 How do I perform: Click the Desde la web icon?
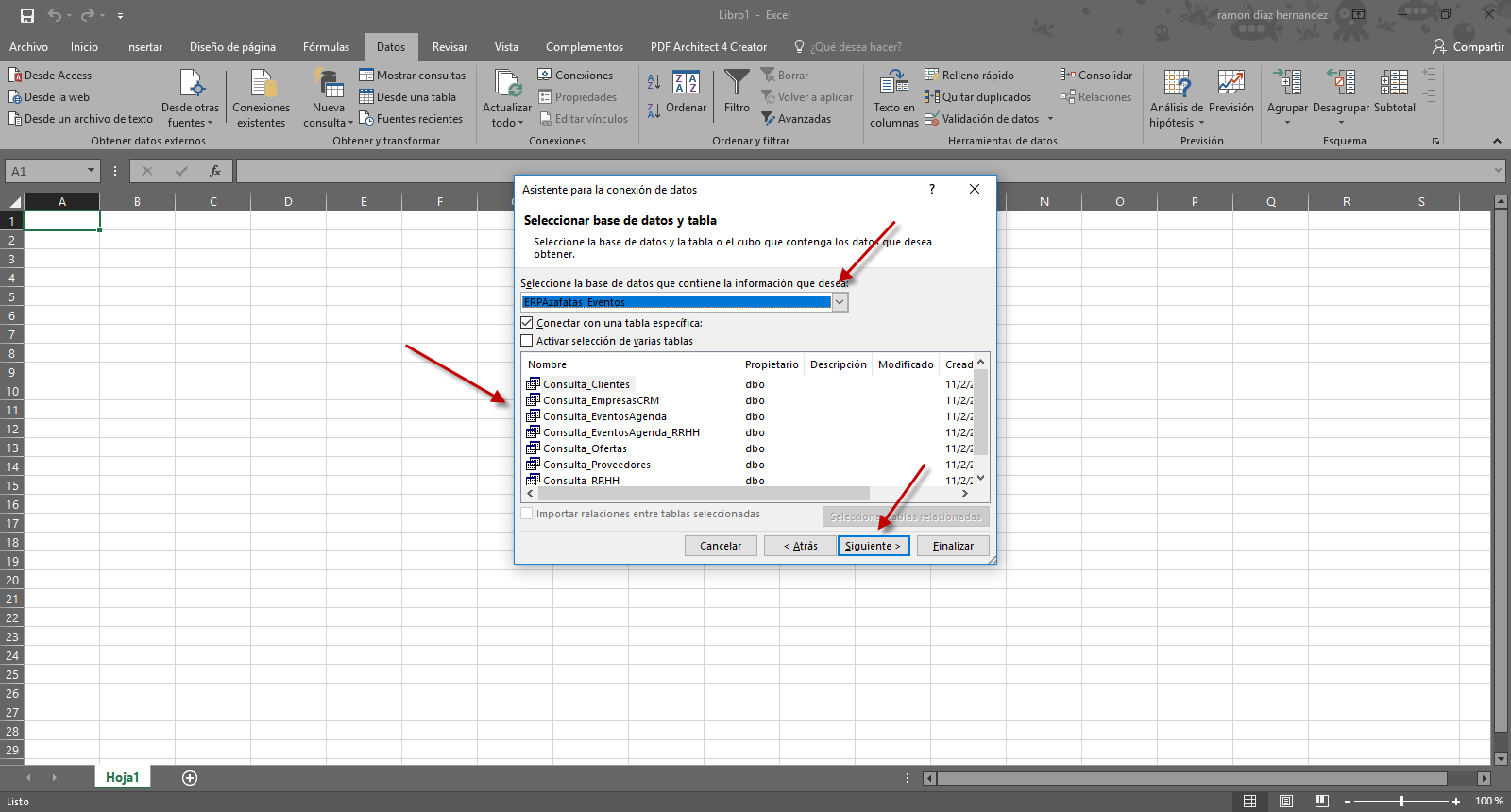coord(15,97)
